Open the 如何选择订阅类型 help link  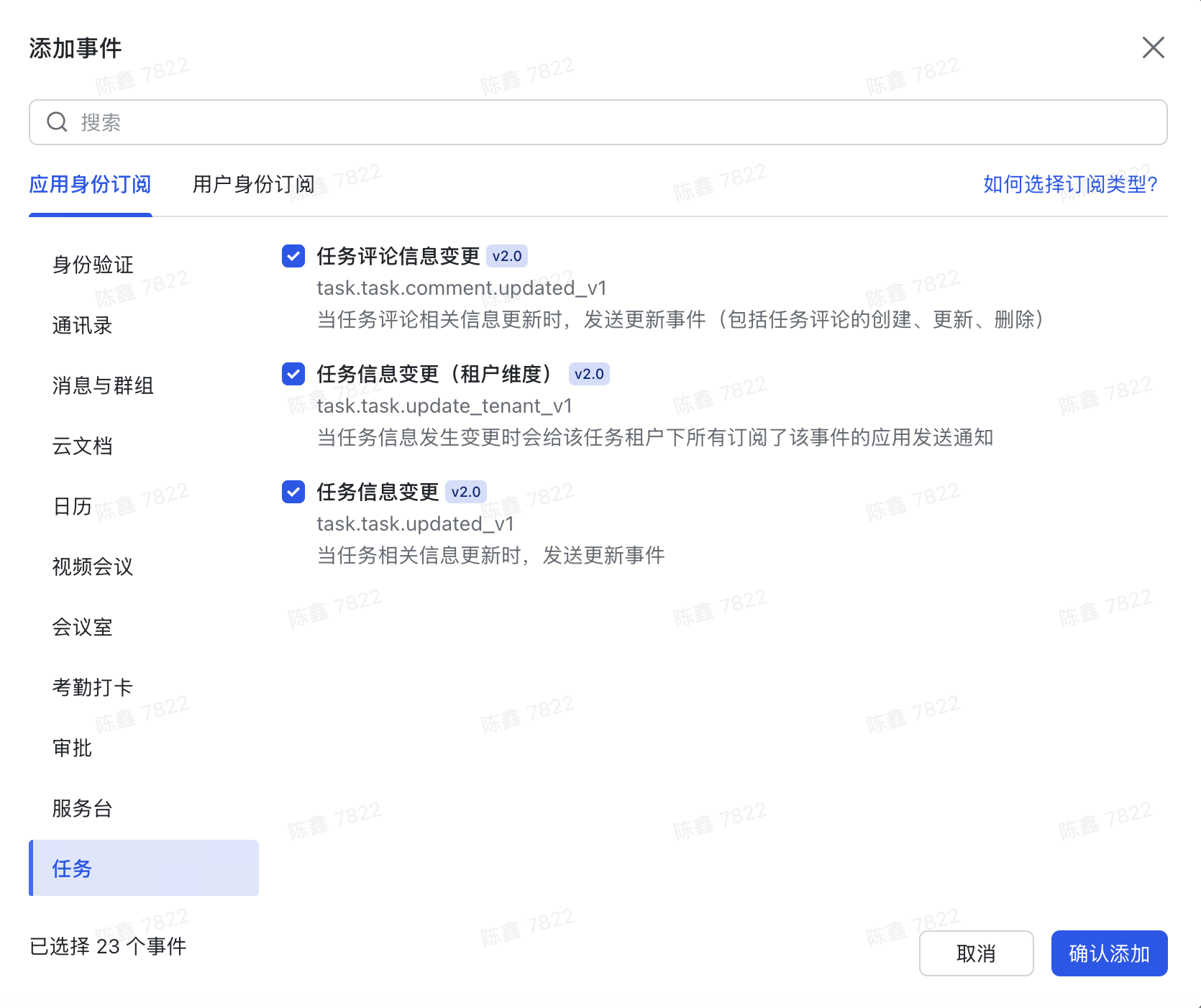point(1070,184)
